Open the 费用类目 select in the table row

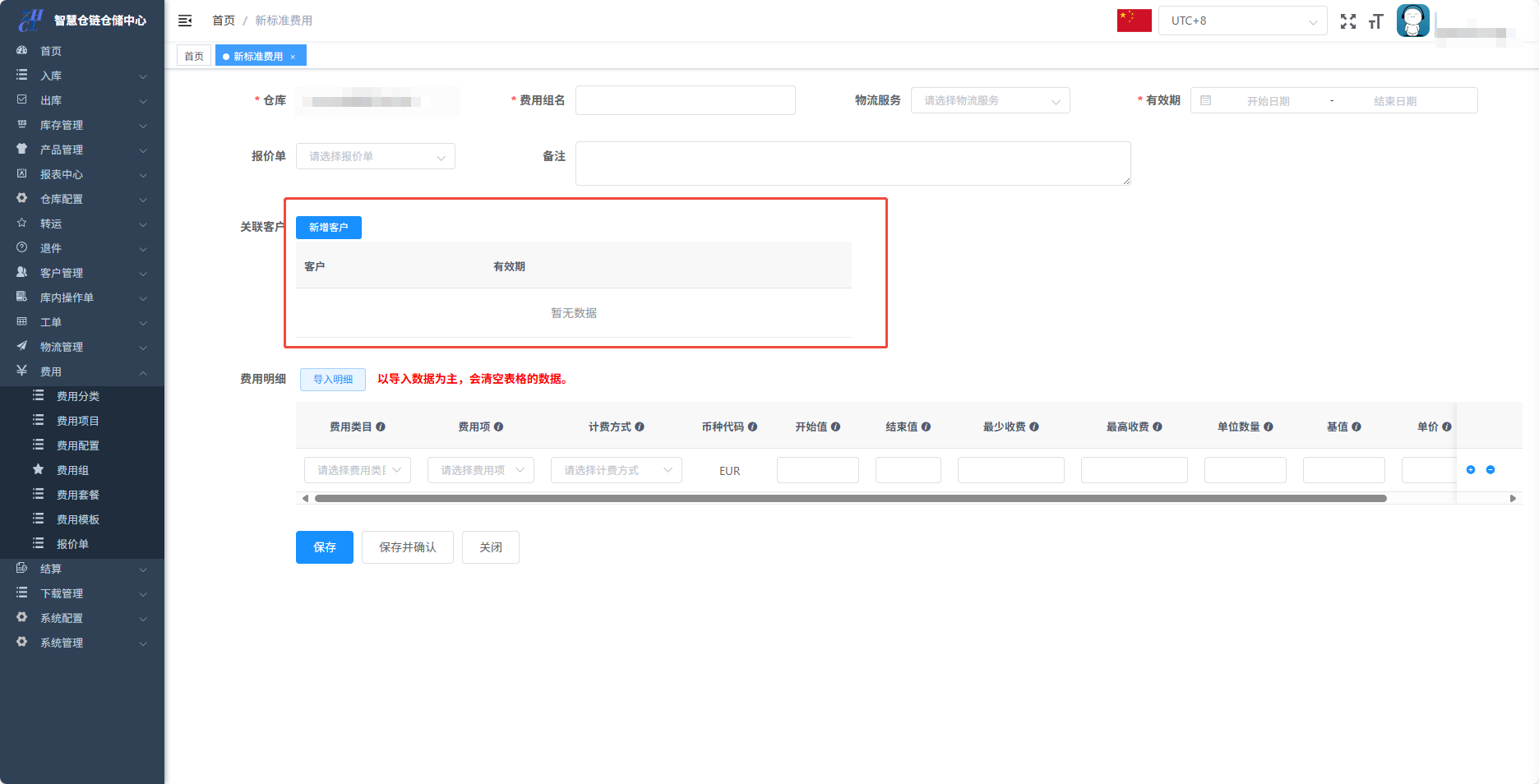click(x=358, y=470)
